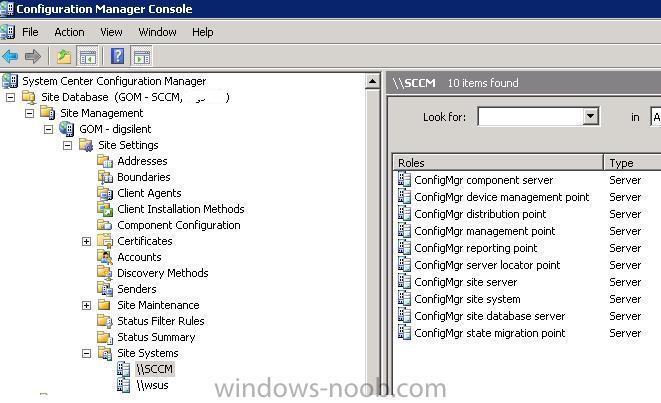Click the Client Installation Methods icon
Viewport: 661px width, 403px height.
pos(105,209)
